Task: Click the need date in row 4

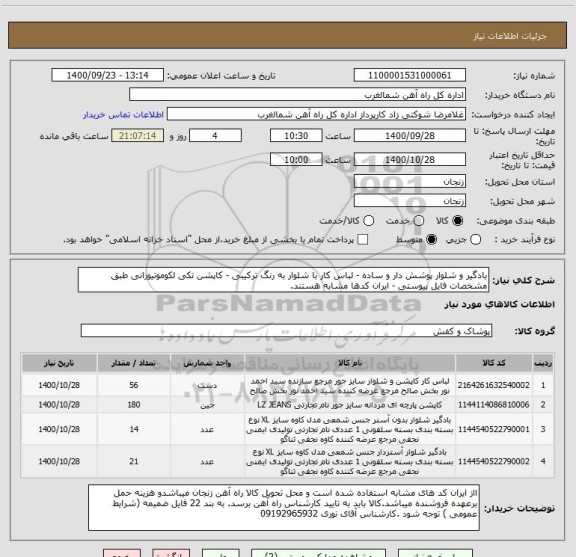Action: [x=59, y=461]
